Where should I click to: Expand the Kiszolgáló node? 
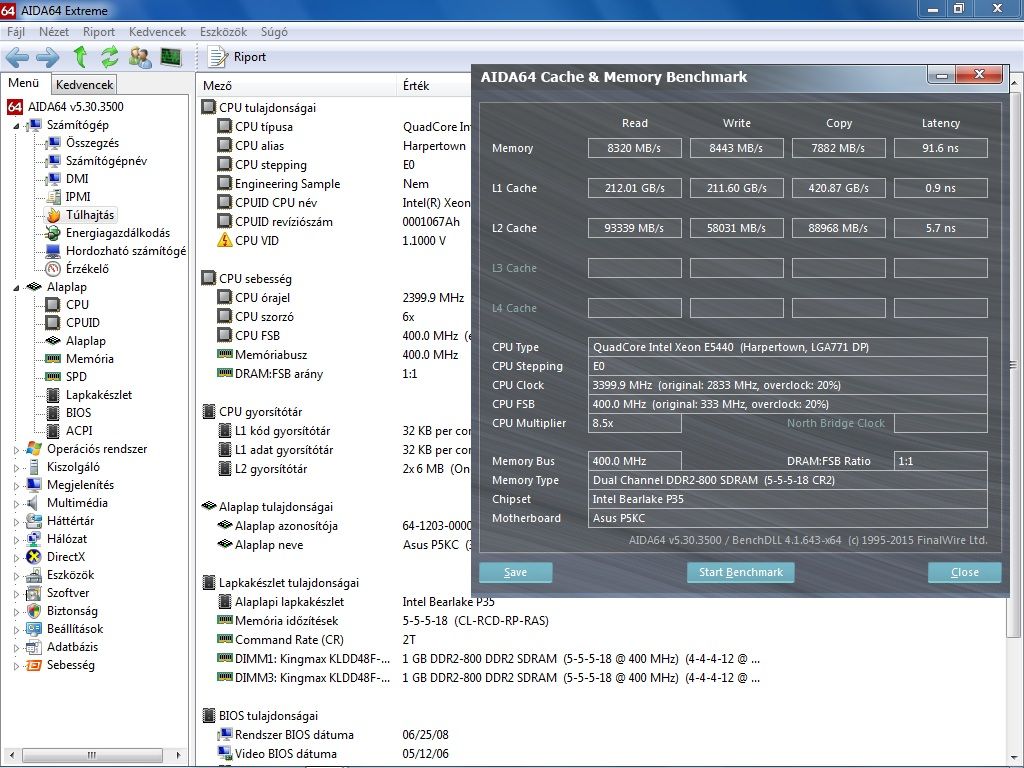16,467
